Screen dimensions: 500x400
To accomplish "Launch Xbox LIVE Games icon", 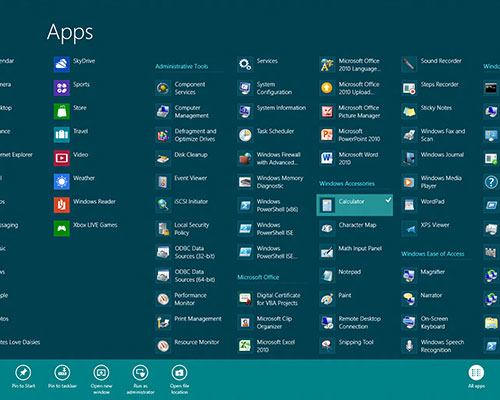I will pos(62,228).
